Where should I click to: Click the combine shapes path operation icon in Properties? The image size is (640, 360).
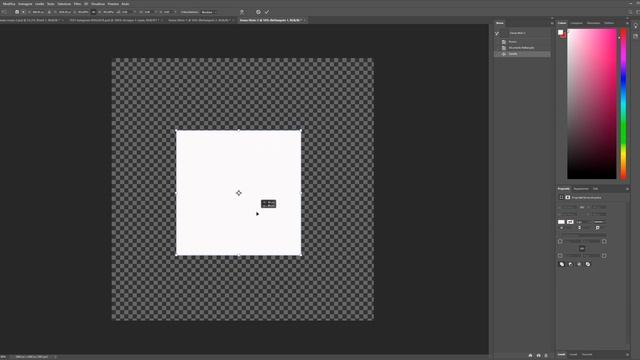click(562, 264)
